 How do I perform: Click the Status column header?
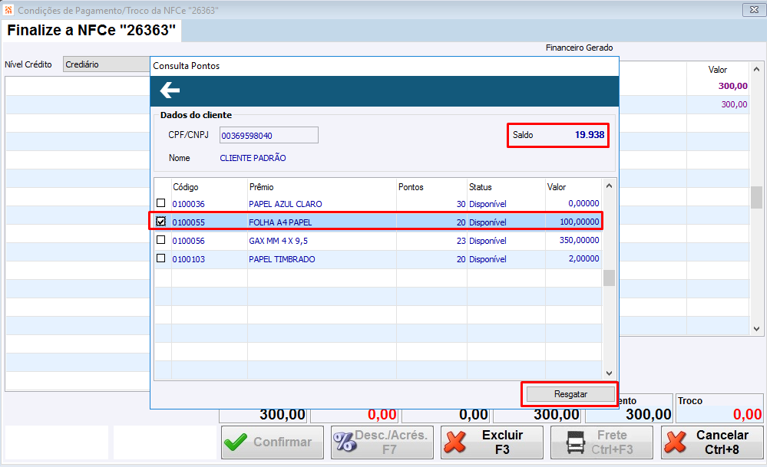tap(480, 187)
